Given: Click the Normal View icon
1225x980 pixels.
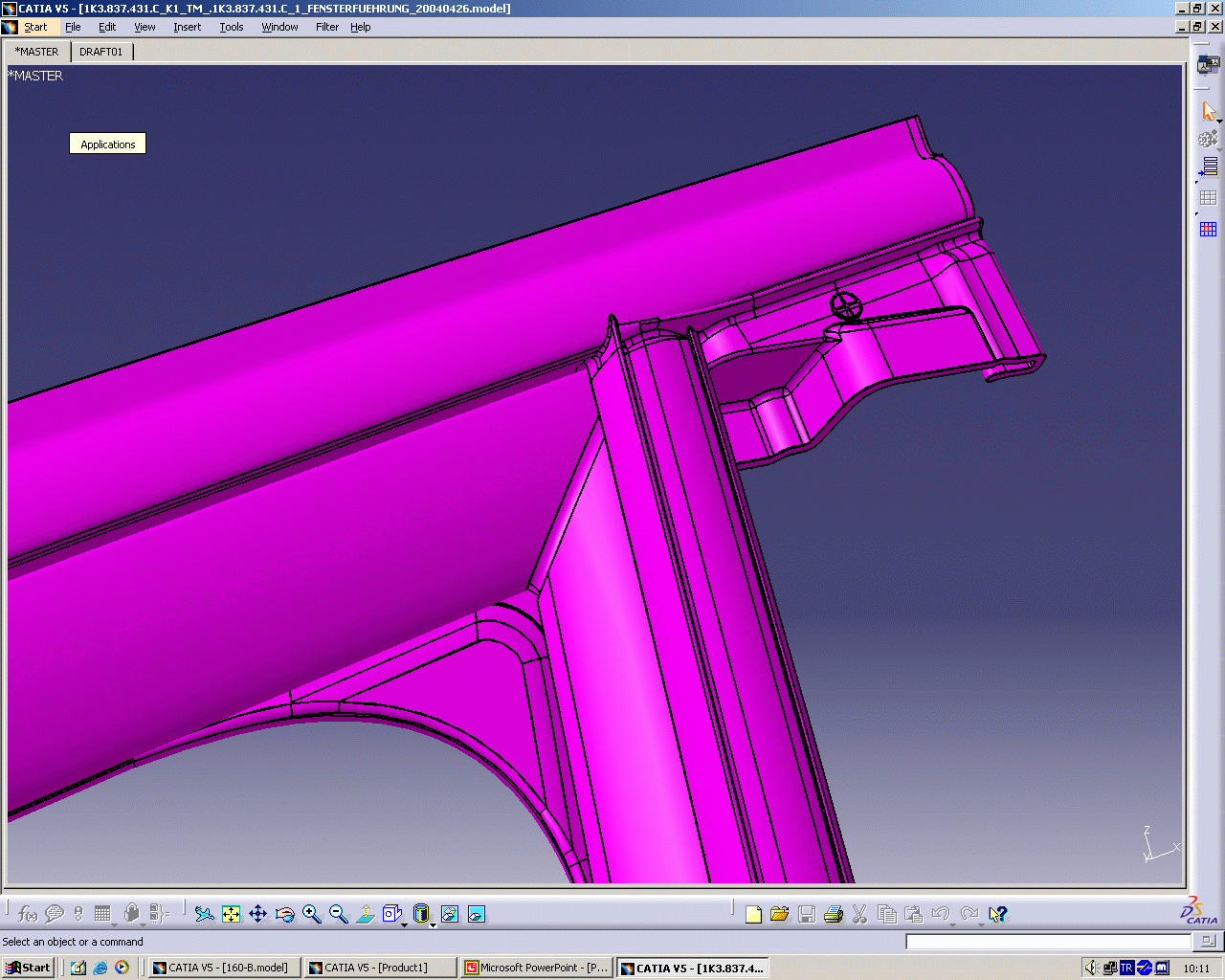Looking at the screenshot, I should (x=365, y=914).
